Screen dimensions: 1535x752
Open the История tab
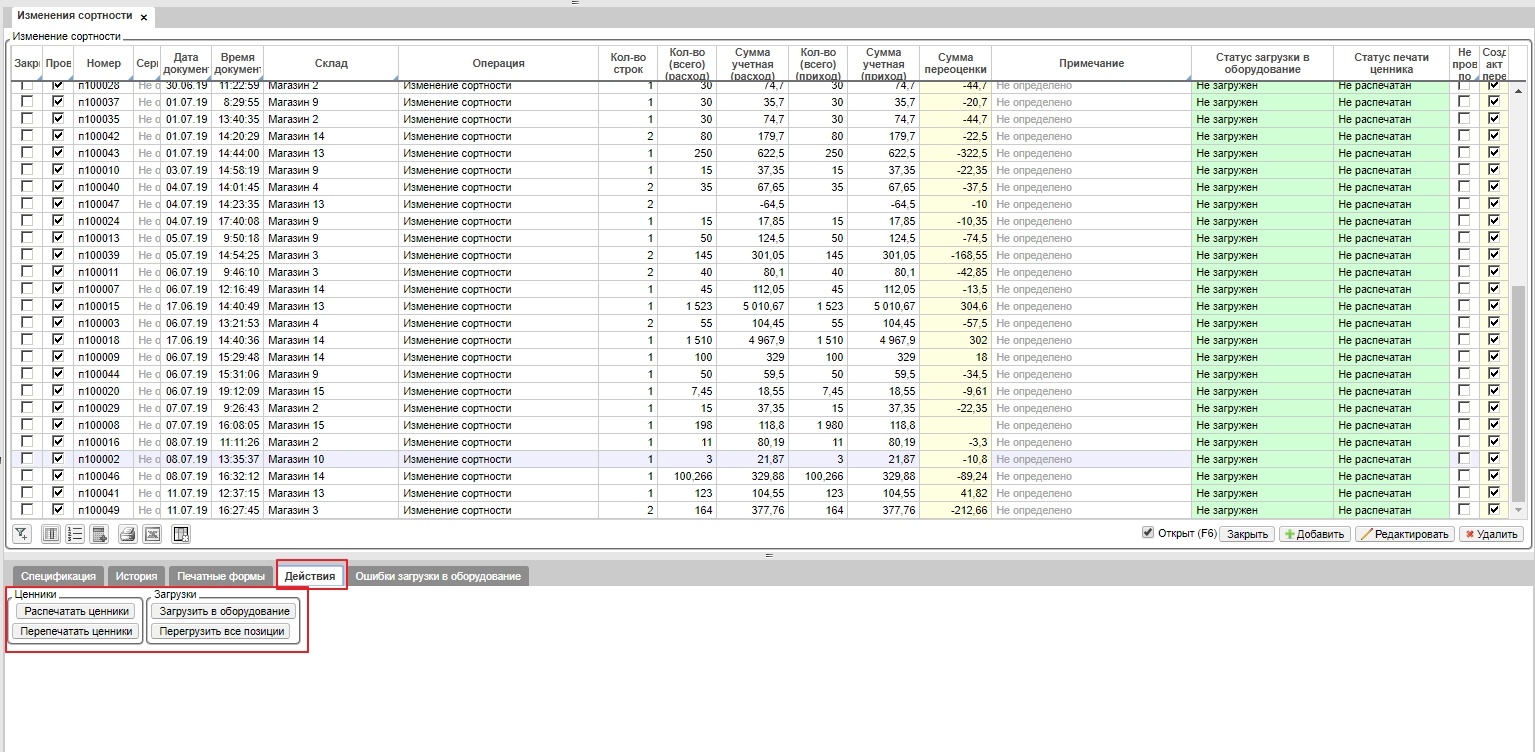pyautogui.click(x=136, y=576)
